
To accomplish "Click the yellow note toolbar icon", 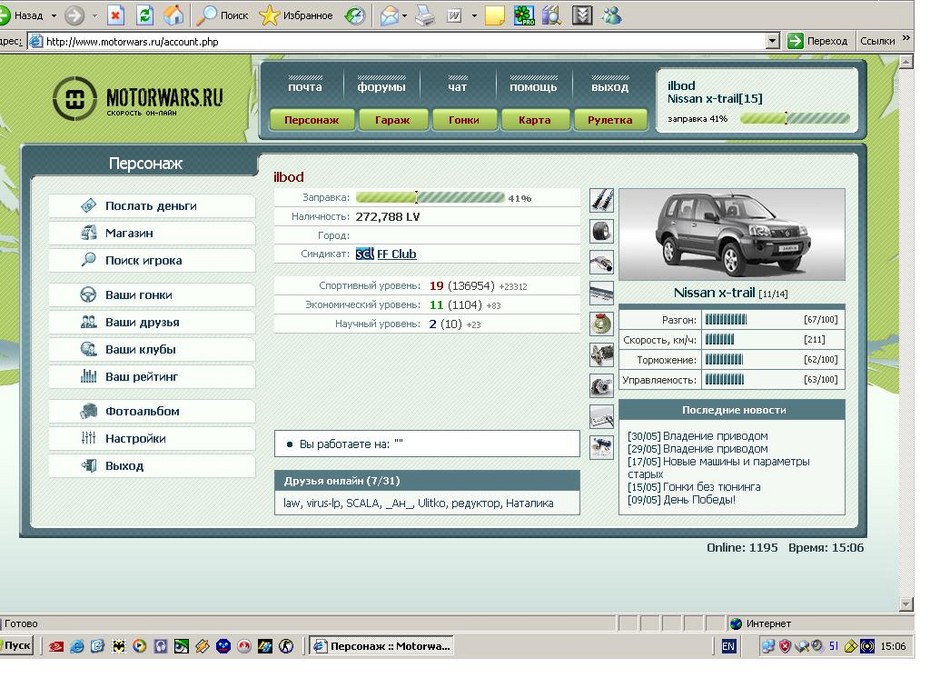I will [495, 15].
